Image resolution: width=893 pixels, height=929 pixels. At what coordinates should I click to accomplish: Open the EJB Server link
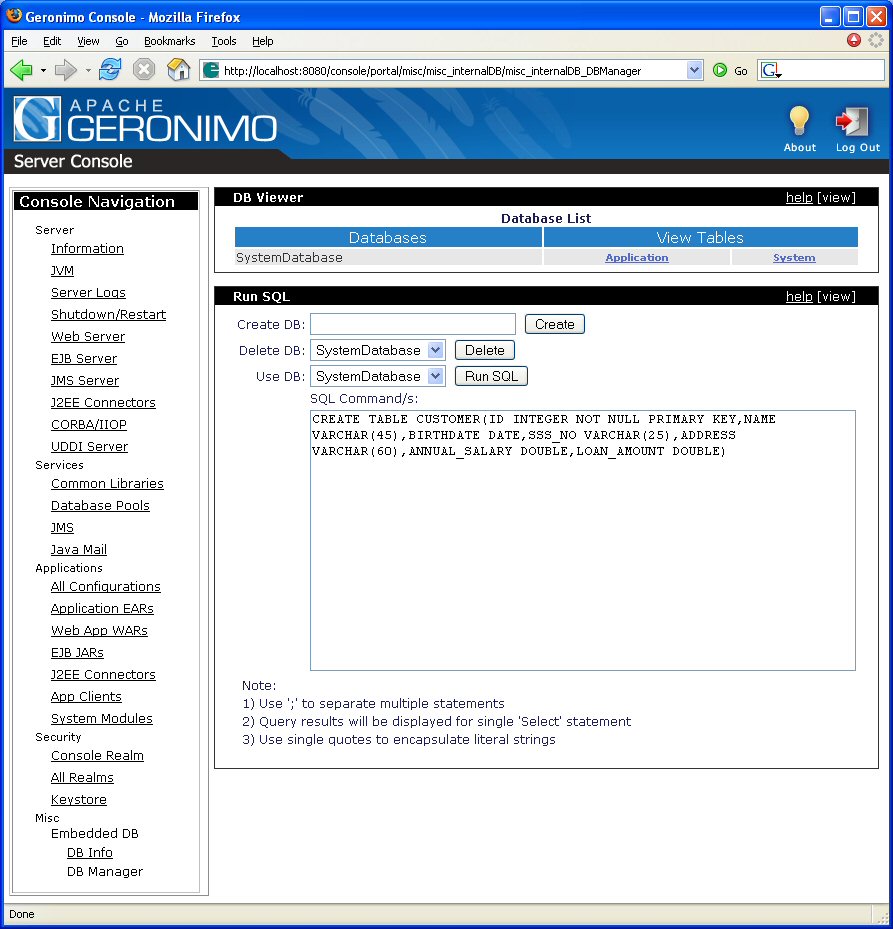84,358
